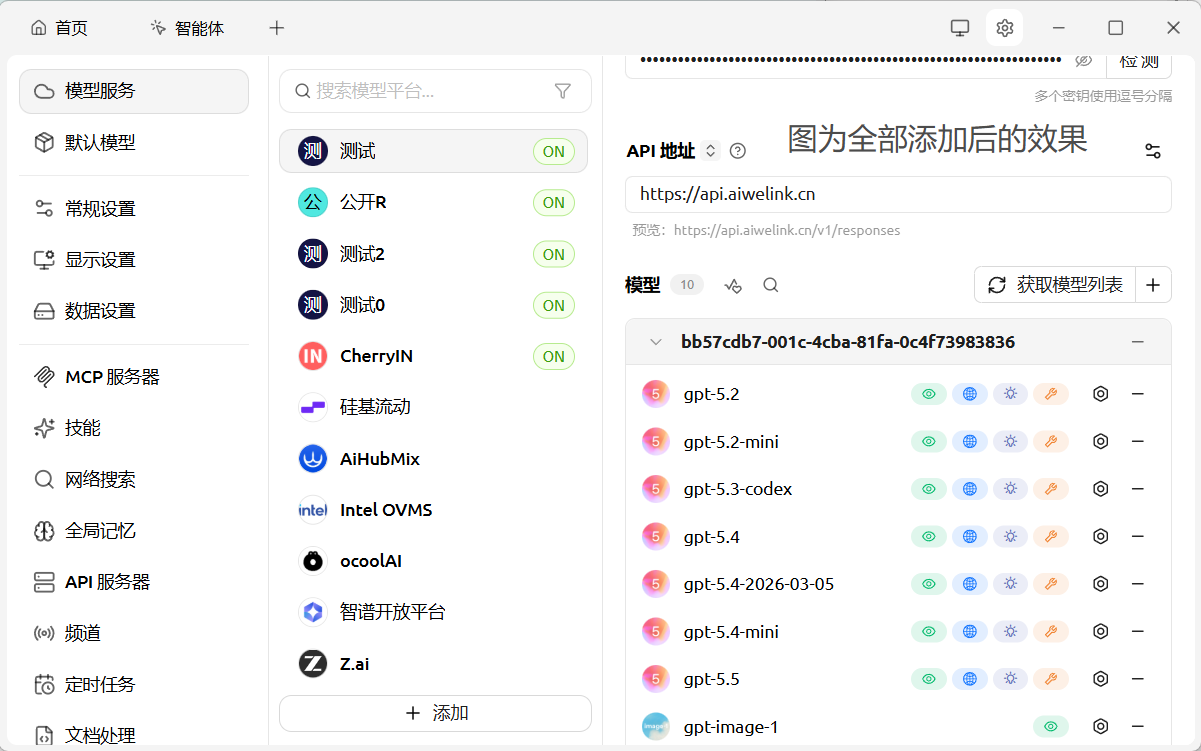This screenshot has height=751, width=1201.
Task: Add a model with the plus button
Action: pyautogui.click(x=1152, y=285)
